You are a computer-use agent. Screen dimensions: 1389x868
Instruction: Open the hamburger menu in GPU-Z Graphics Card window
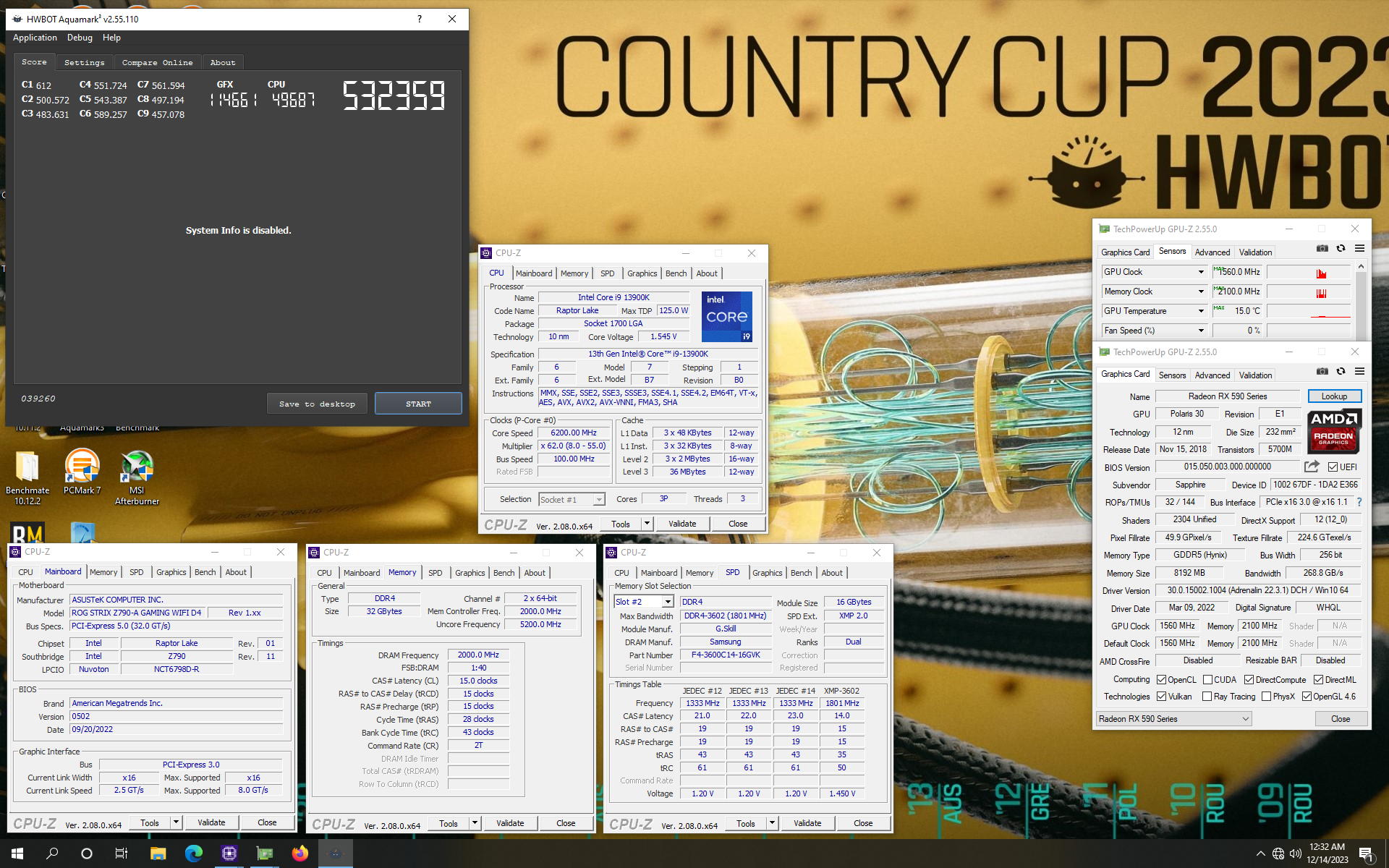[1359, 372]
